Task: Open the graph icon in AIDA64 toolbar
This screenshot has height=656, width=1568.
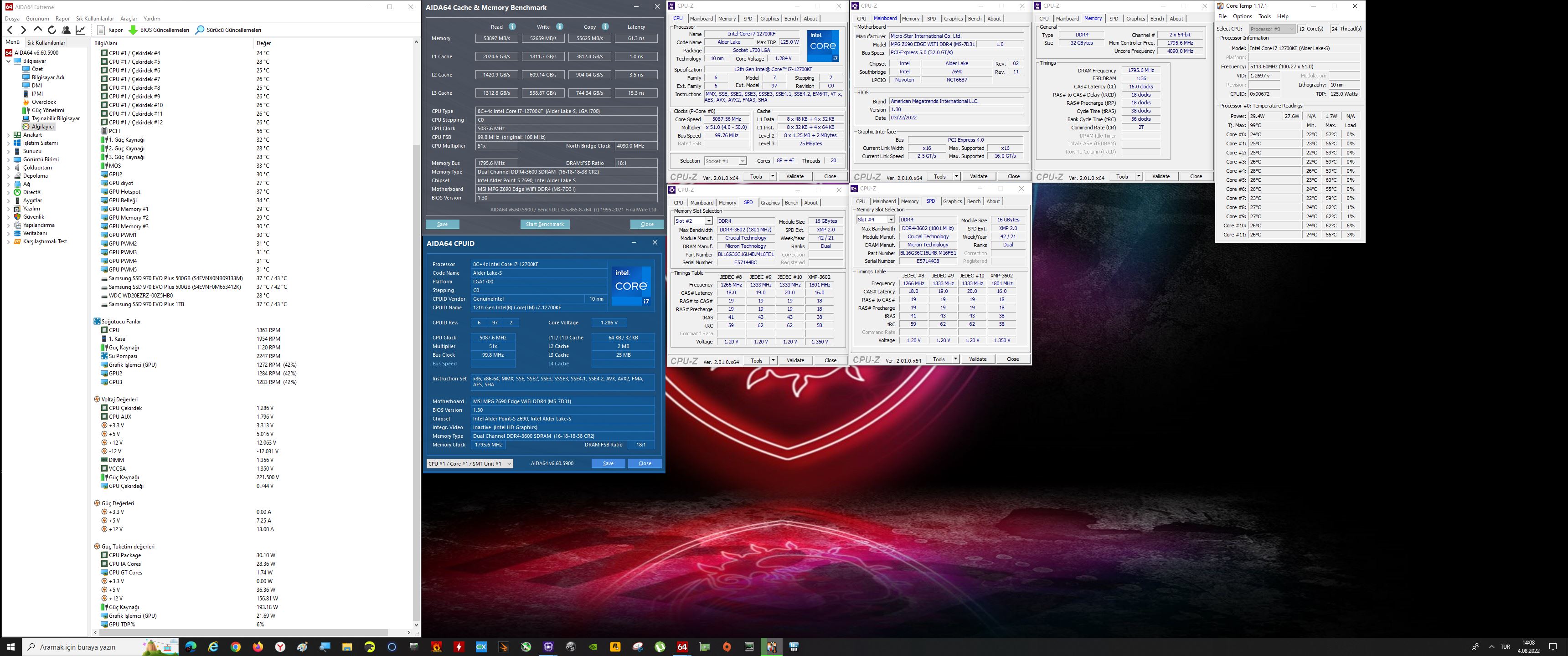Action: [80, 30]
